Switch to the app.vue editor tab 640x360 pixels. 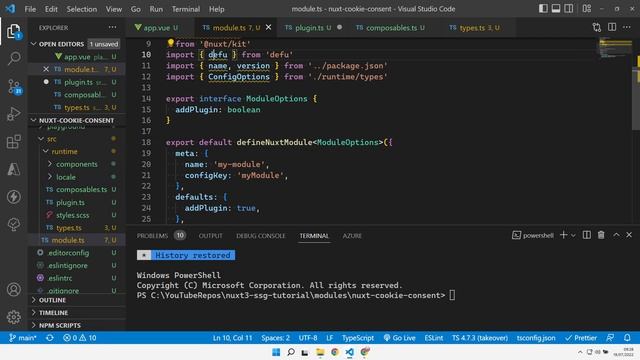(x=160, y=27)
